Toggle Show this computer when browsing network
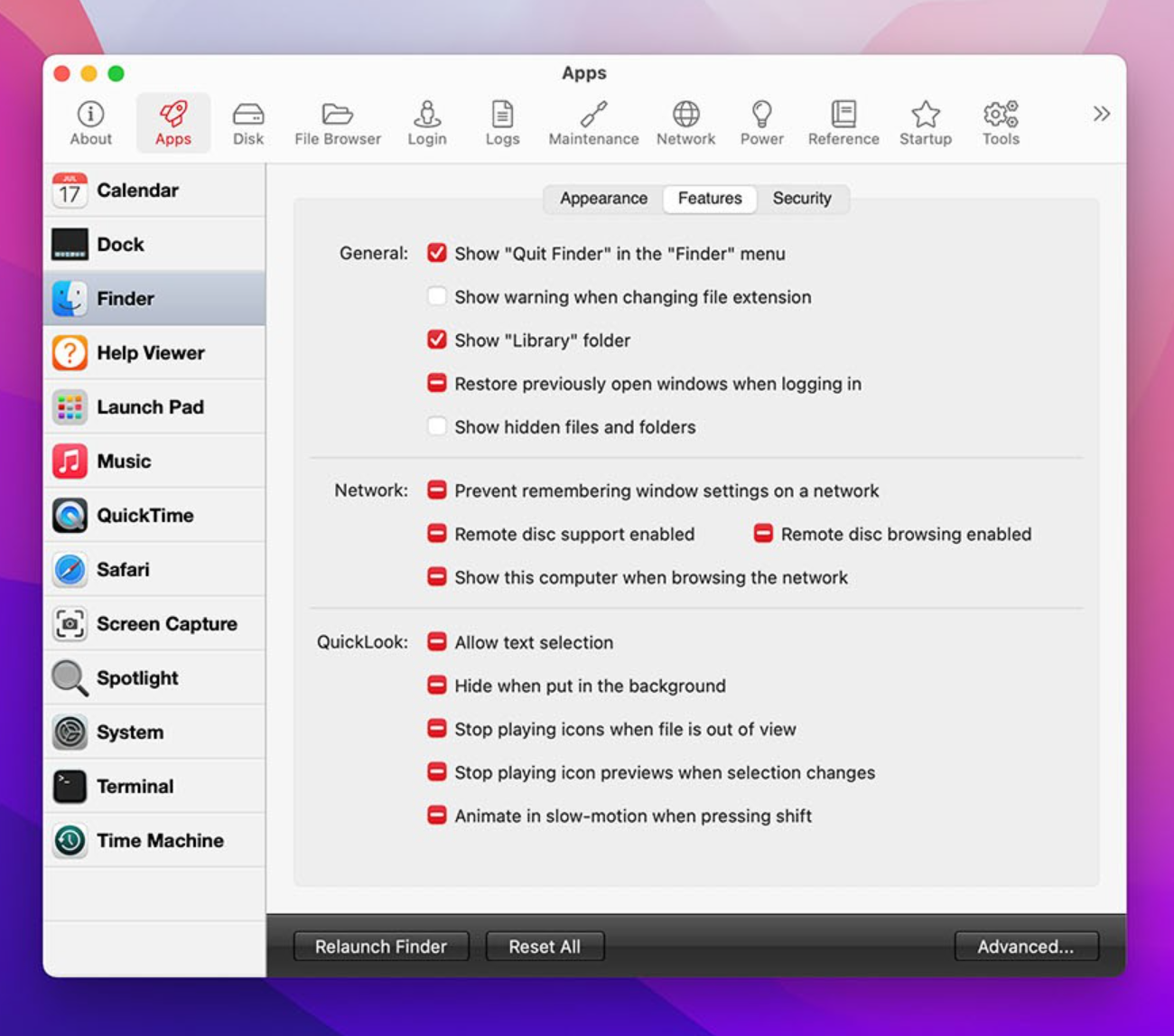Image resolution: width=1174 pixels, height=1036 pixels. point(437,577)
